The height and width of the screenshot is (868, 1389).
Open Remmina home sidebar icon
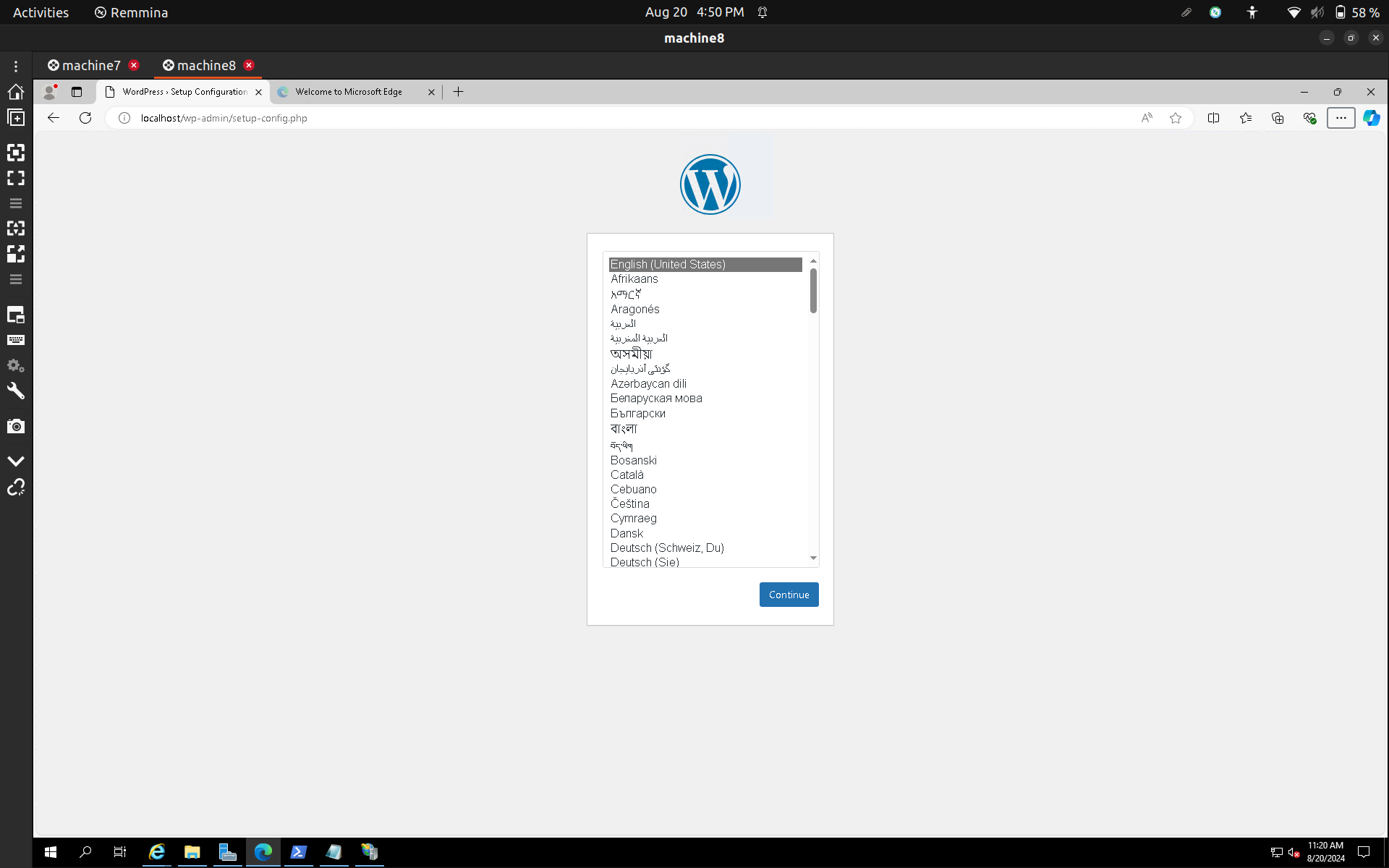coord(16,92)
